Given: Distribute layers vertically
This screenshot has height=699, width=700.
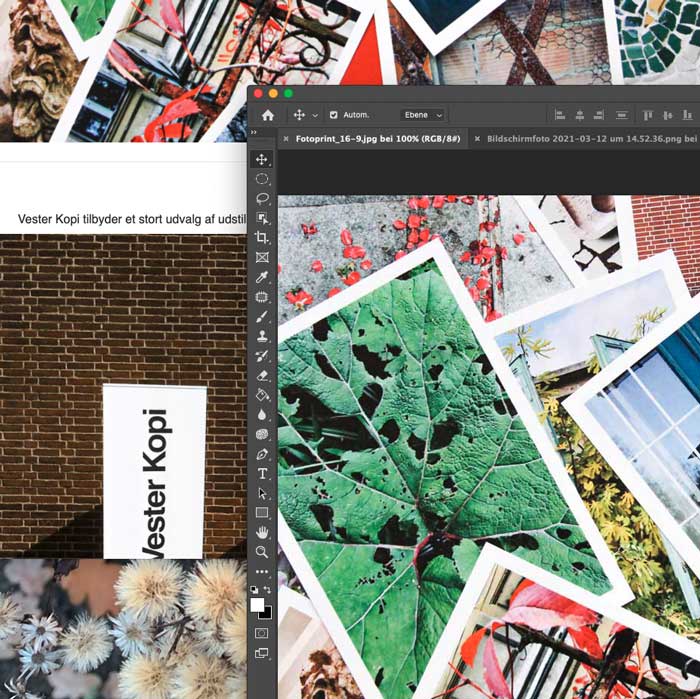Looking at the screenshot, I should (x=621, y=115).
